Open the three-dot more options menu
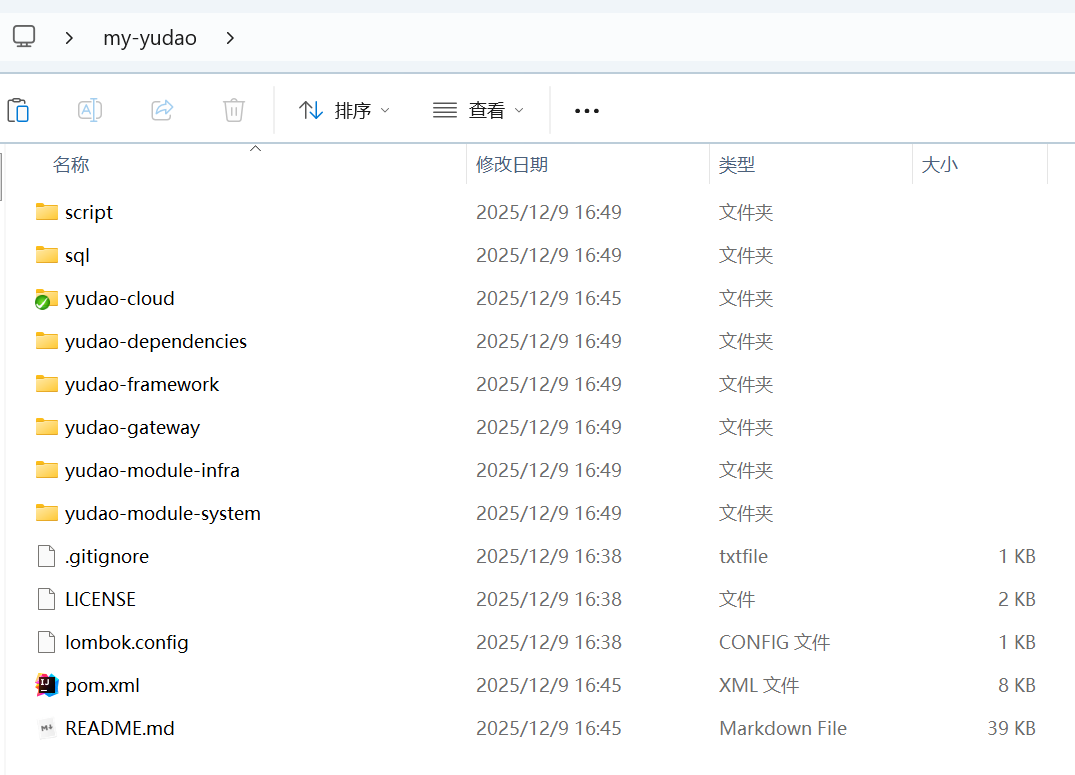The height and width of the screenshot is (775, 1075). point(587,110)
